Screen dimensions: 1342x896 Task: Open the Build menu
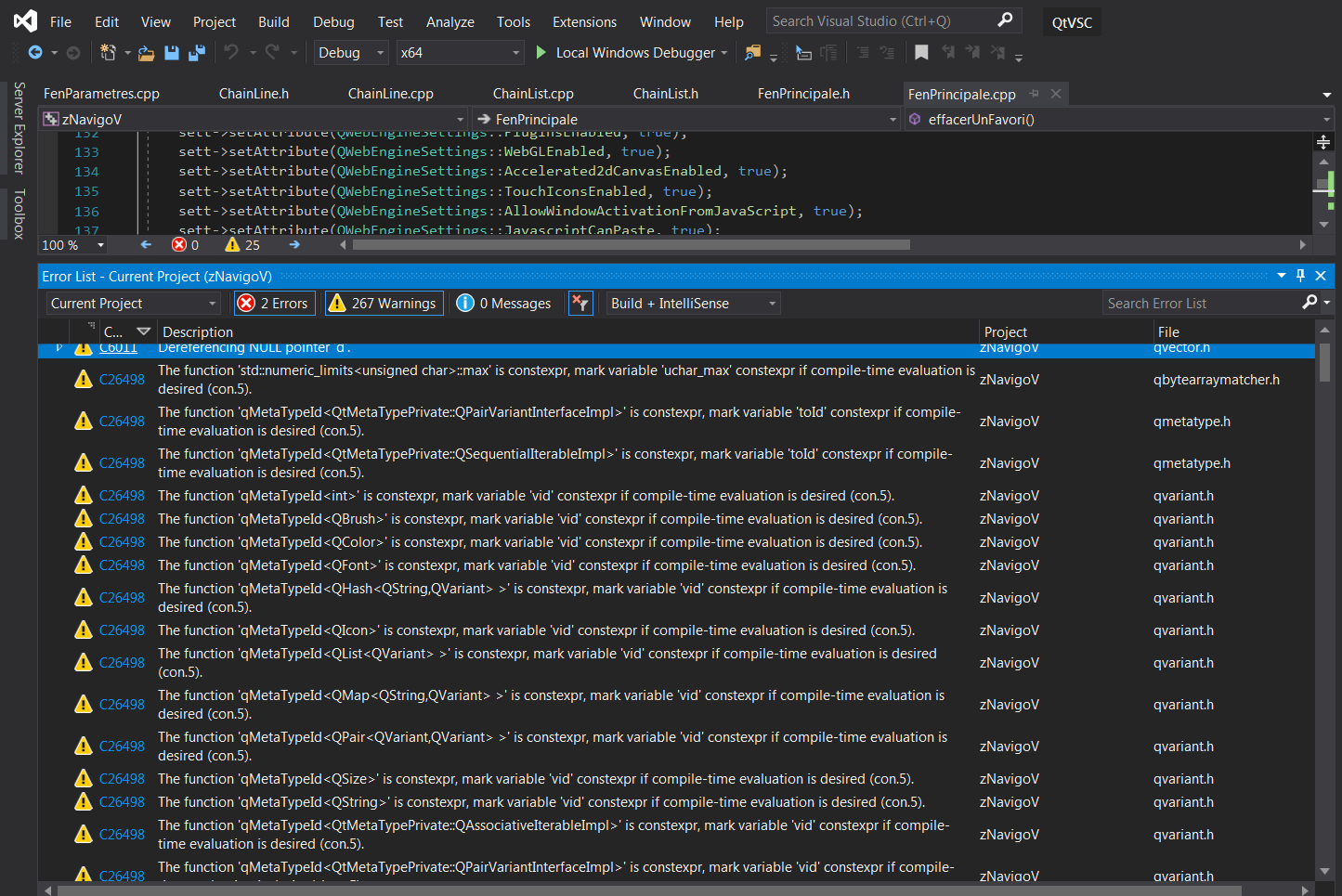(274, 21)
